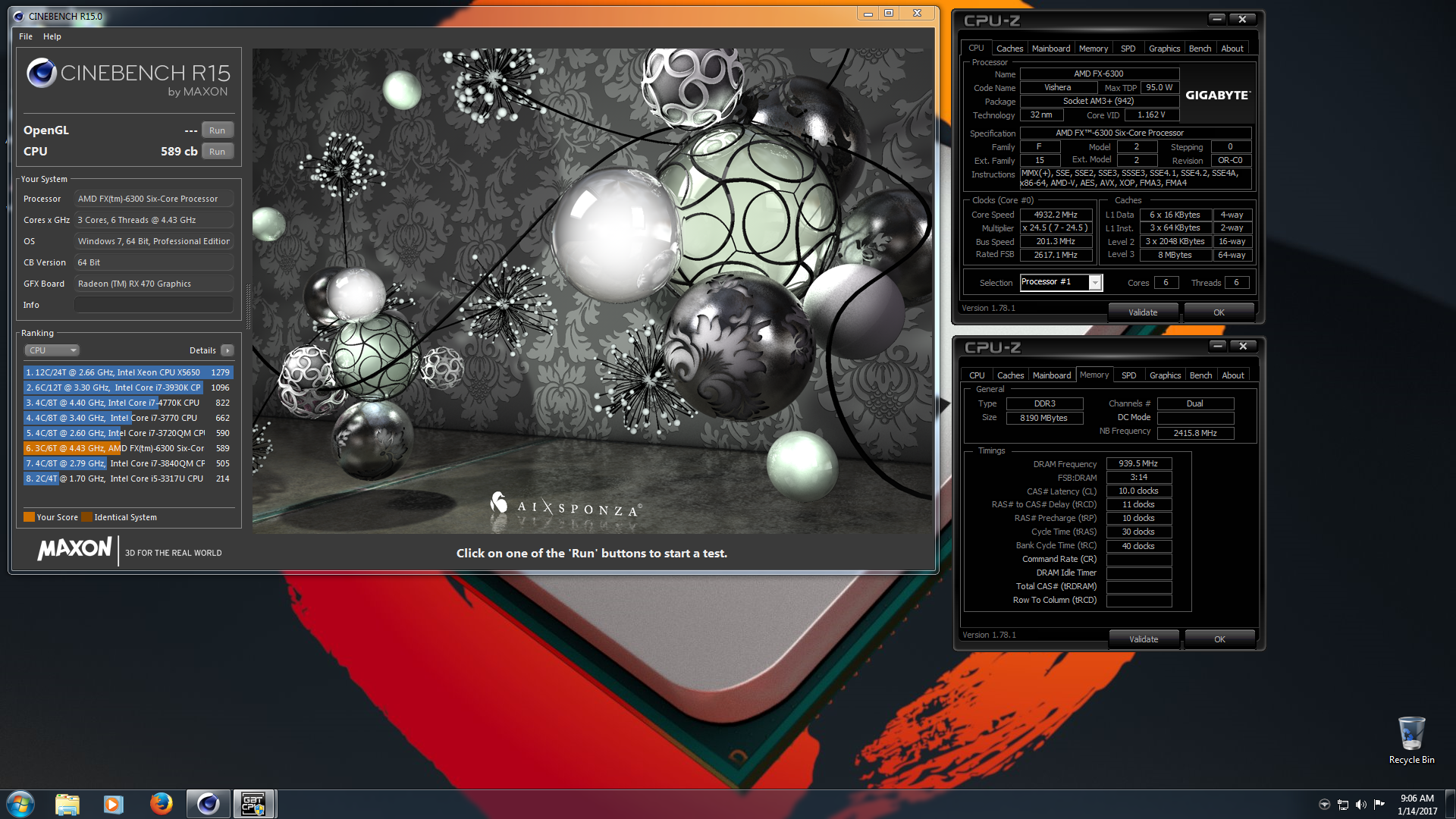Click the Core Speed value 4932.2 MHz
1456x819 pixels.
[1056, 215]
